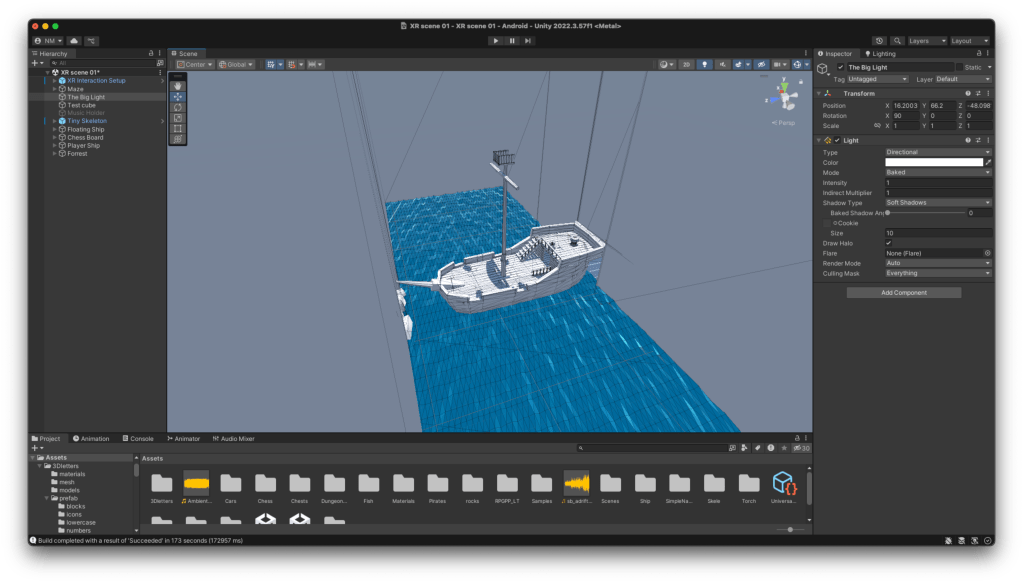
Task: Select the Rect tool in Scene view
Action: click(x=177, y=128)
